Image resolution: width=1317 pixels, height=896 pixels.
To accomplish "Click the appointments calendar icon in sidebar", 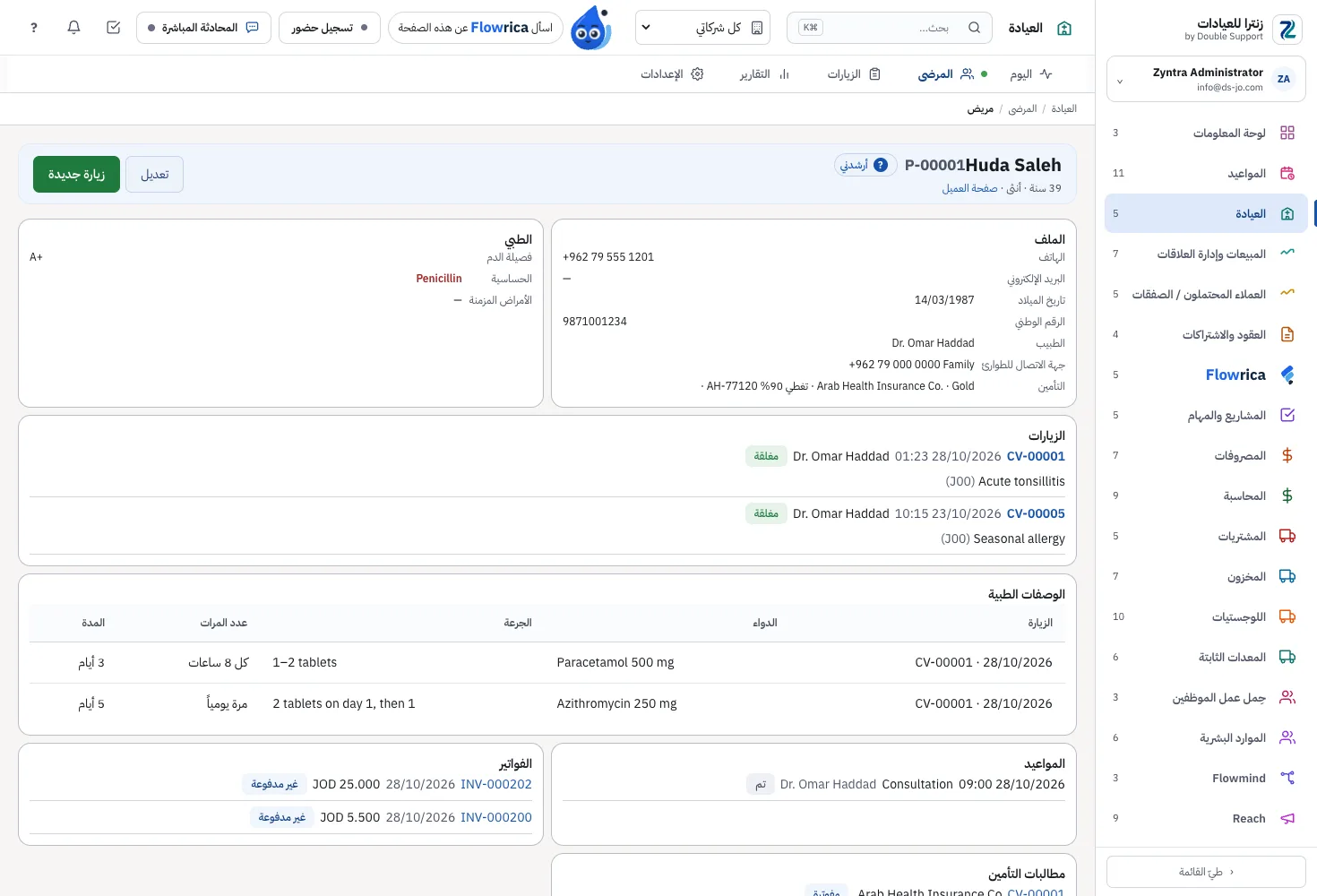I will click(1287, 173).
